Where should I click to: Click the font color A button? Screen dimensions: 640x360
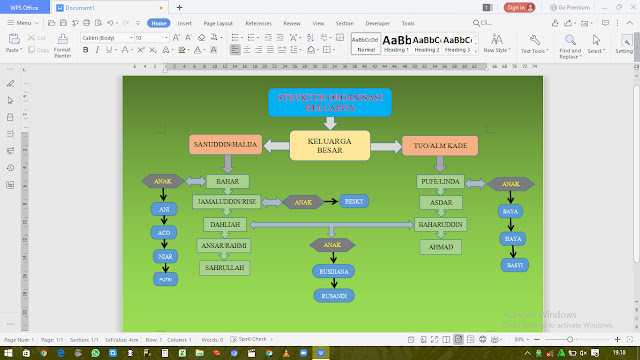[x=197, y=50]
